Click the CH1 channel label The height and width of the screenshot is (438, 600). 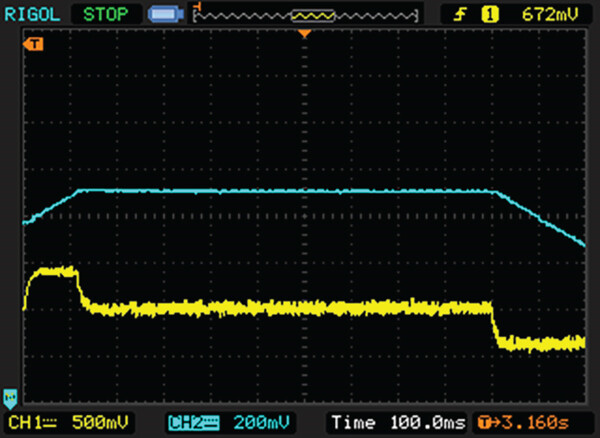point(24,423)
